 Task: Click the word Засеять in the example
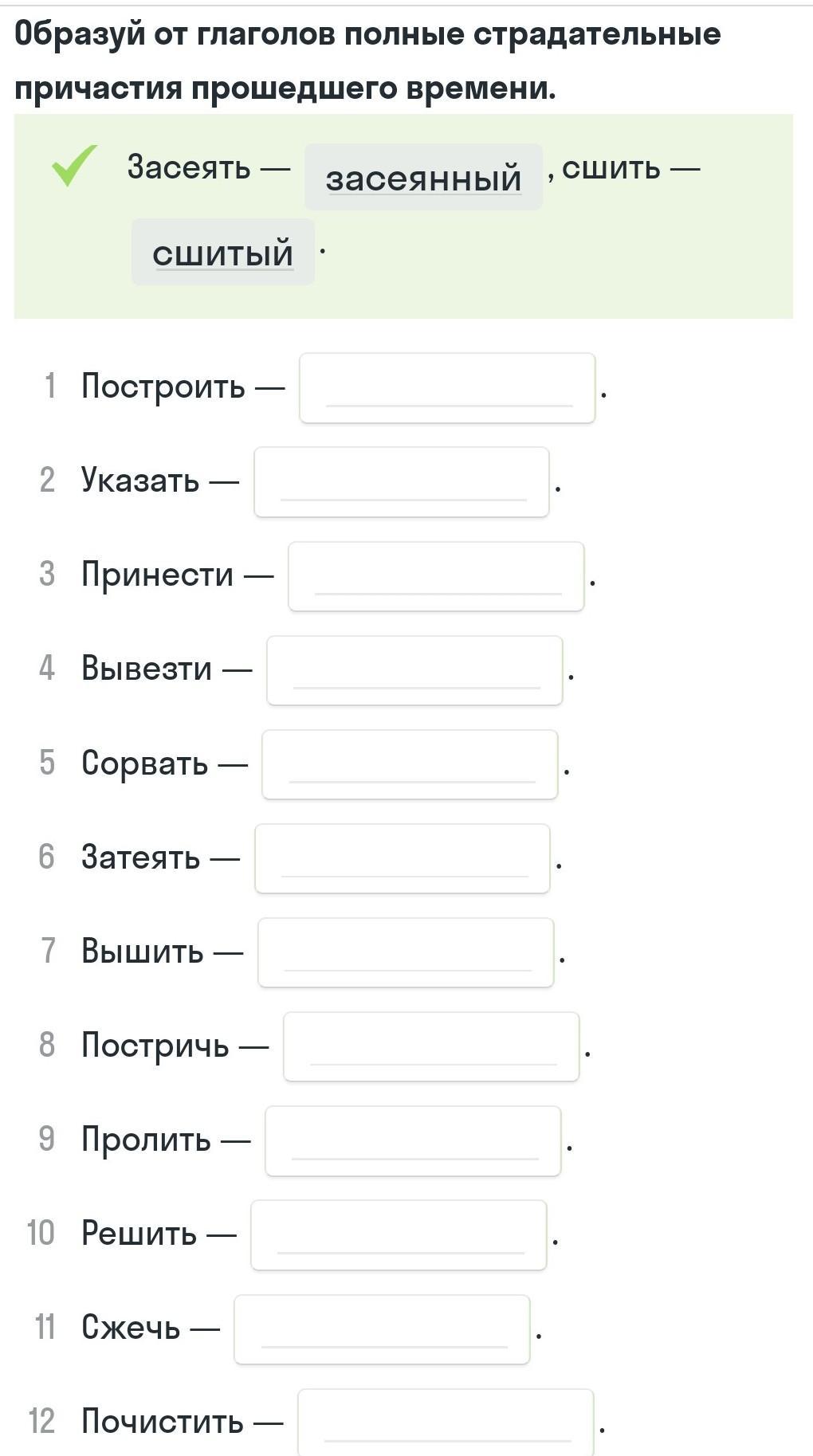[189, 167]
